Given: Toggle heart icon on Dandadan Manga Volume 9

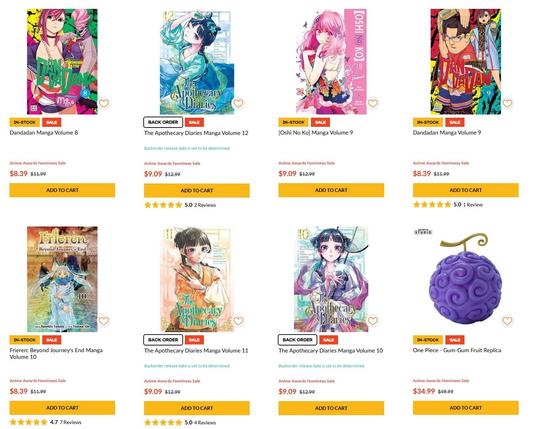Looking at the screenshot, I should pos(507,103).
